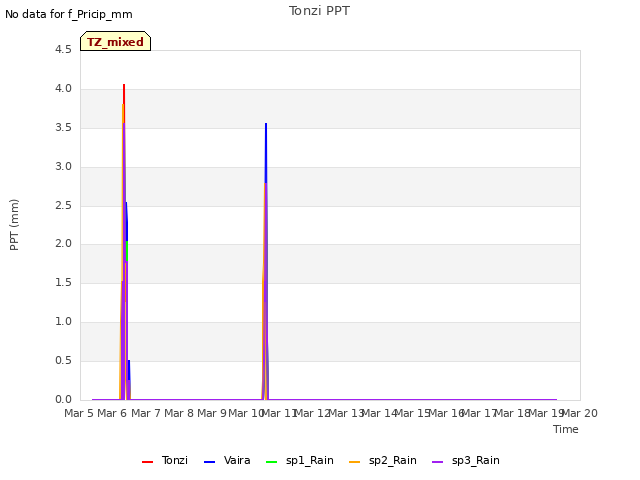Click the Mar 20 x-axis tick label

pyautogui.click(x=580, y=414)
